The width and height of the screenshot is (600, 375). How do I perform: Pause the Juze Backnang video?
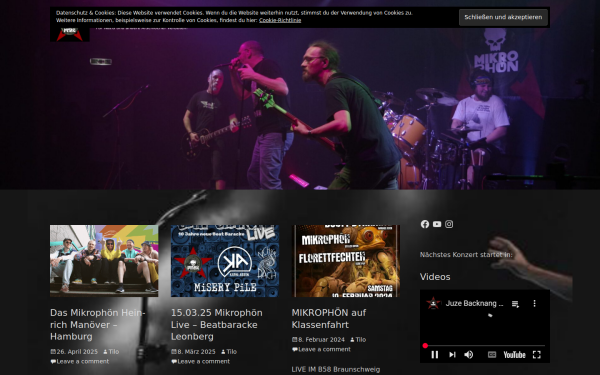point(435,355)
